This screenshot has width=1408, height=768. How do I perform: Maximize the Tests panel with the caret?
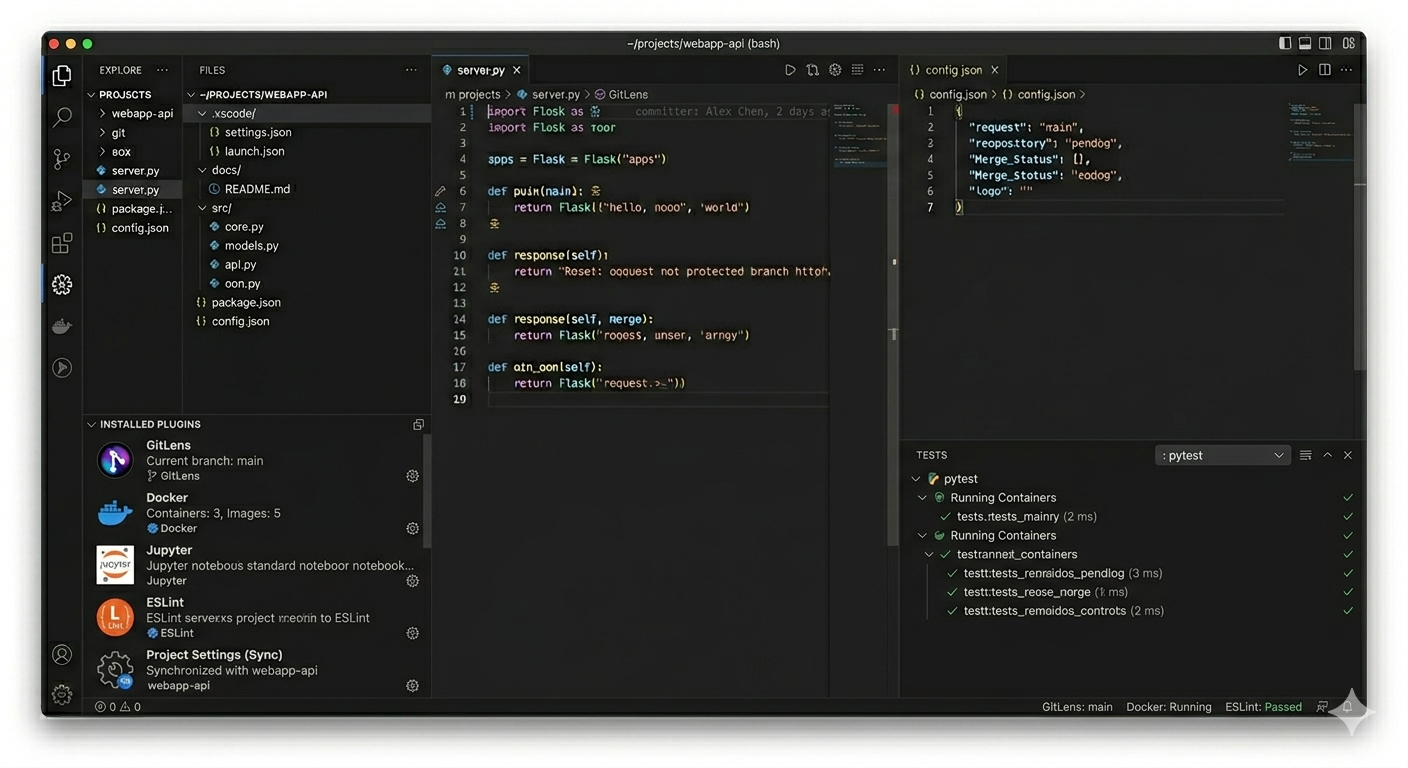1327,455
